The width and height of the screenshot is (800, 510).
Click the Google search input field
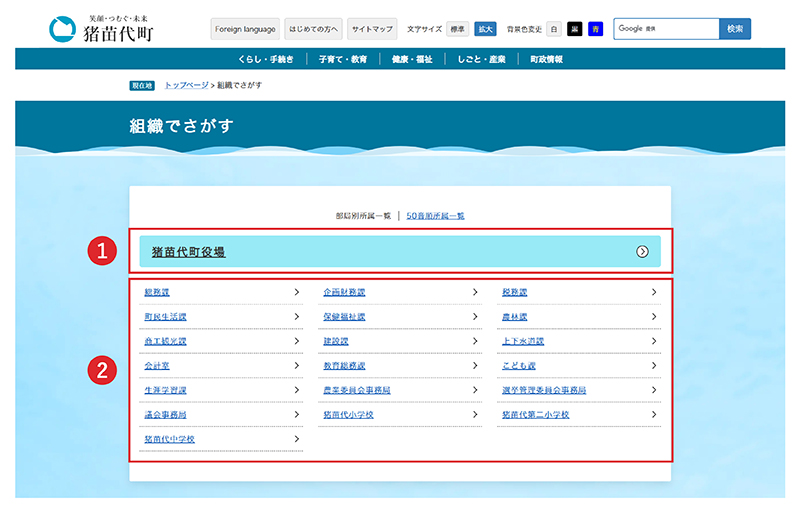tap(666, 29)
